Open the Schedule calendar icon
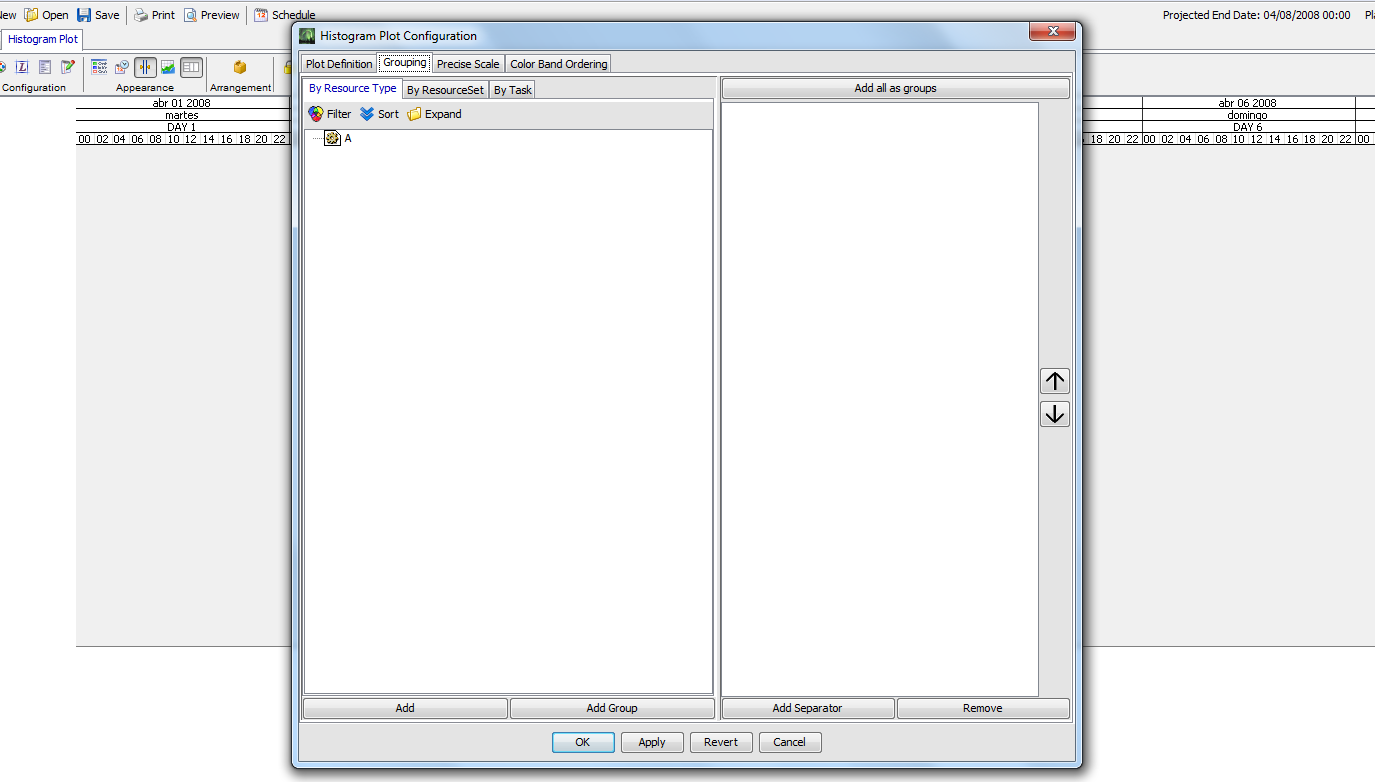The image size is (1375, 782). (261, 15)
